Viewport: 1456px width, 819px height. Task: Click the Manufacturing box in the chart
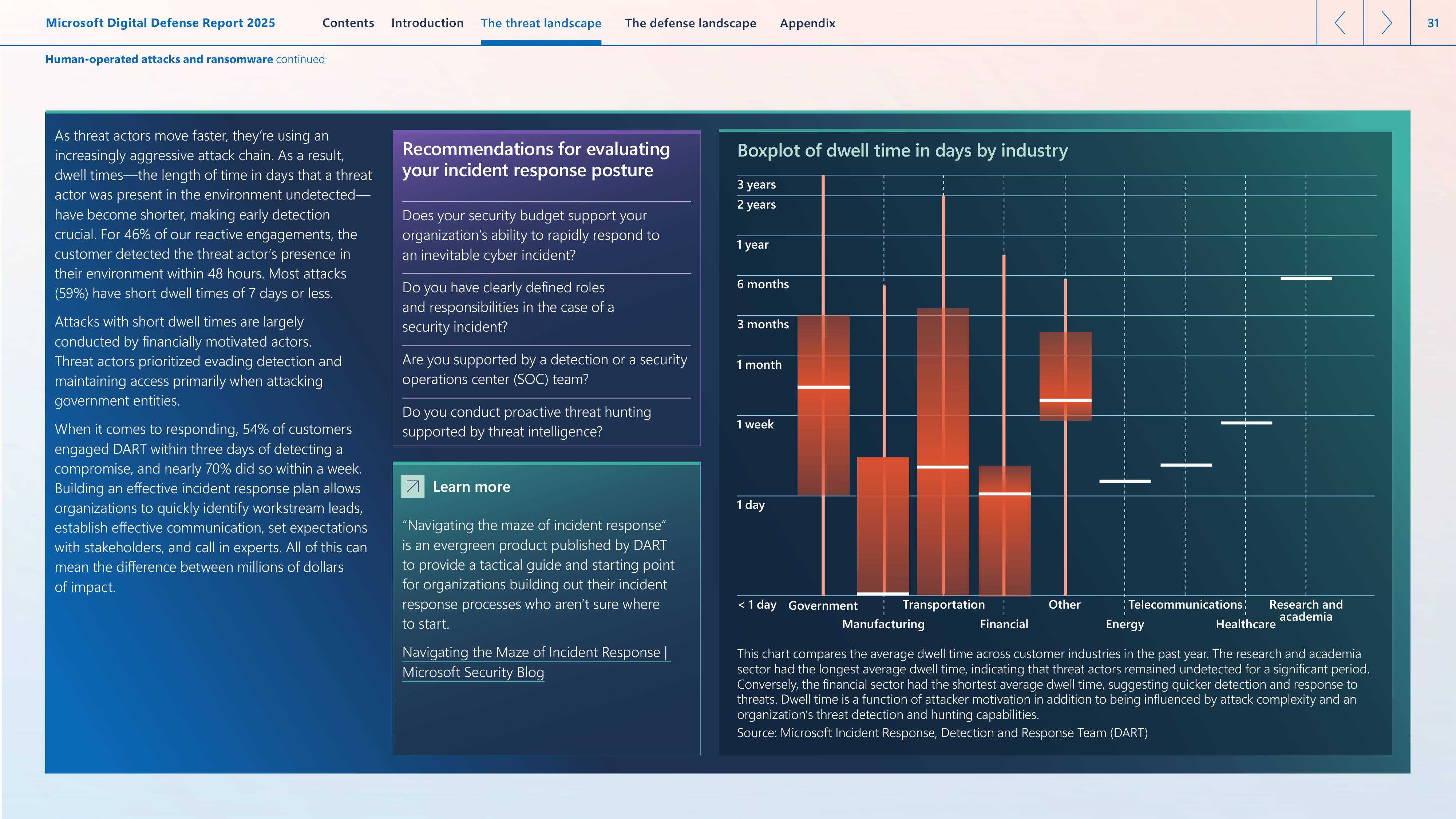coord(883,526)
